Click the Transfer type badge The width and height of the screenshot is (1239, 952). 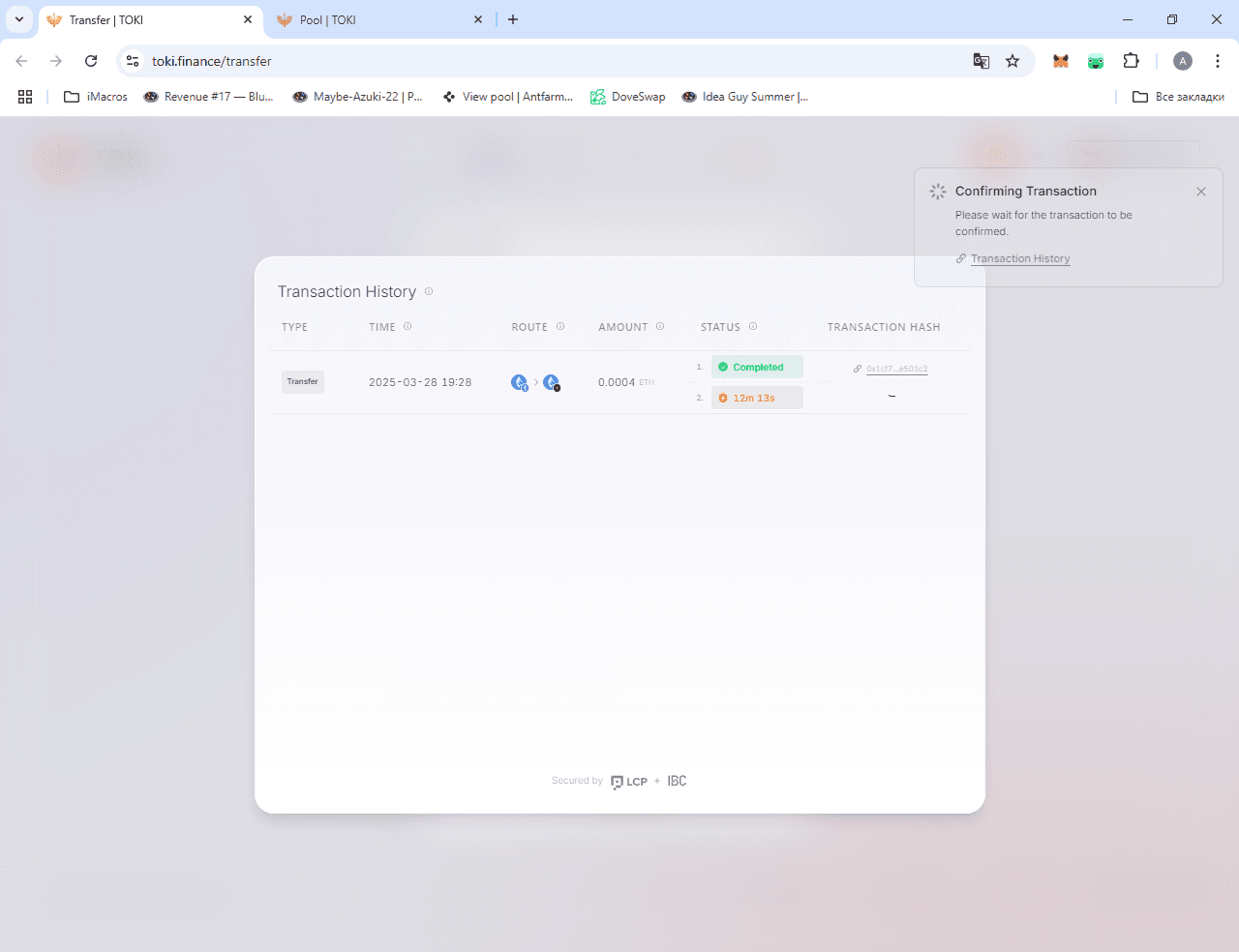[303, 381]
